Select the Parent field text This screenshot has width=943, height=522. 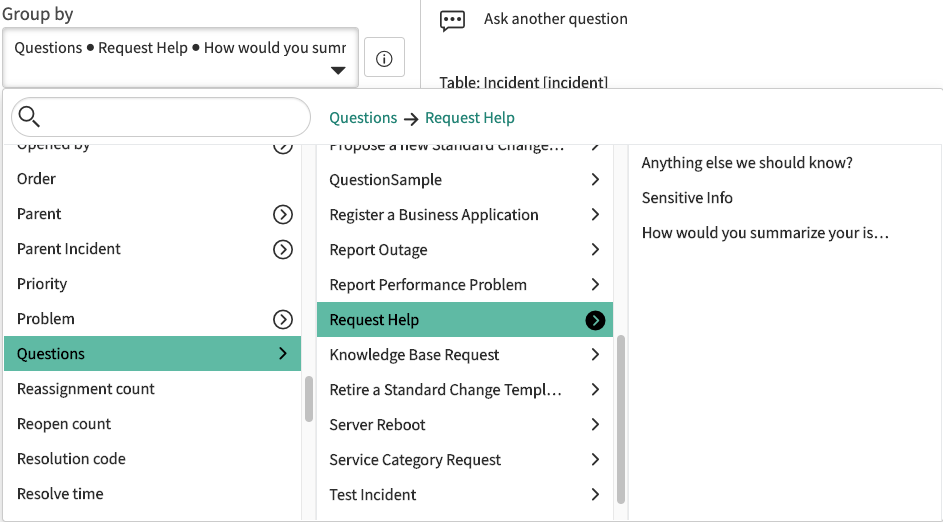pyautogui.click(x=39, y=213)
